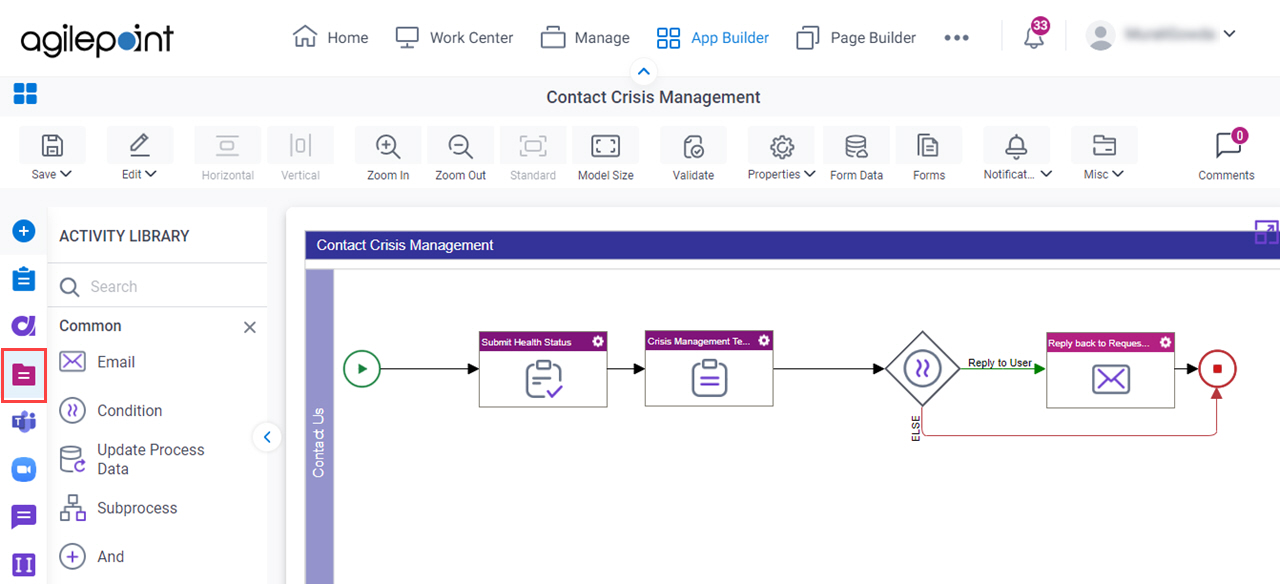
Task: Switch to App Builder
Action: click(x=713, y=37)
